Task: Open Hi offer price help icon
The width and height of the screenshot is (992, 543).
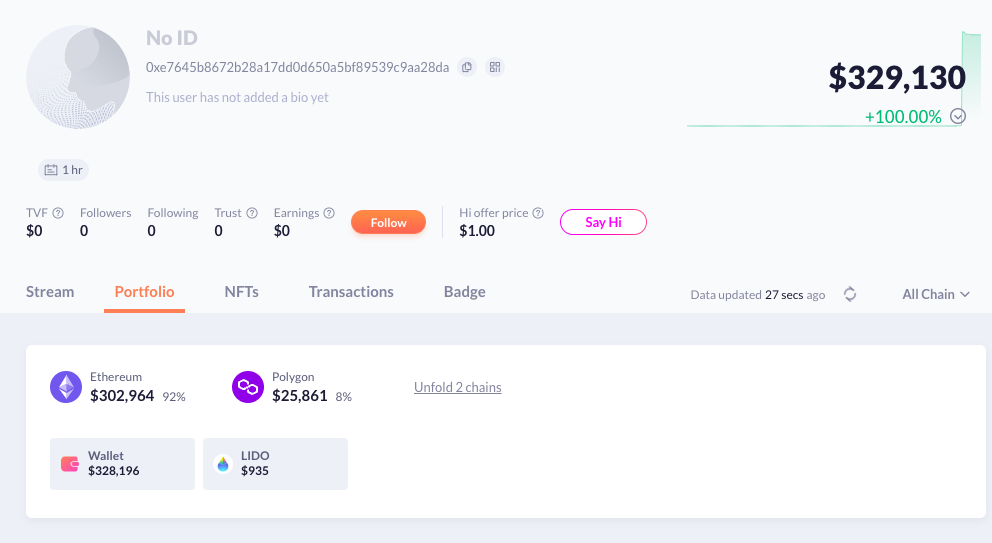Action: click(538, 213)
